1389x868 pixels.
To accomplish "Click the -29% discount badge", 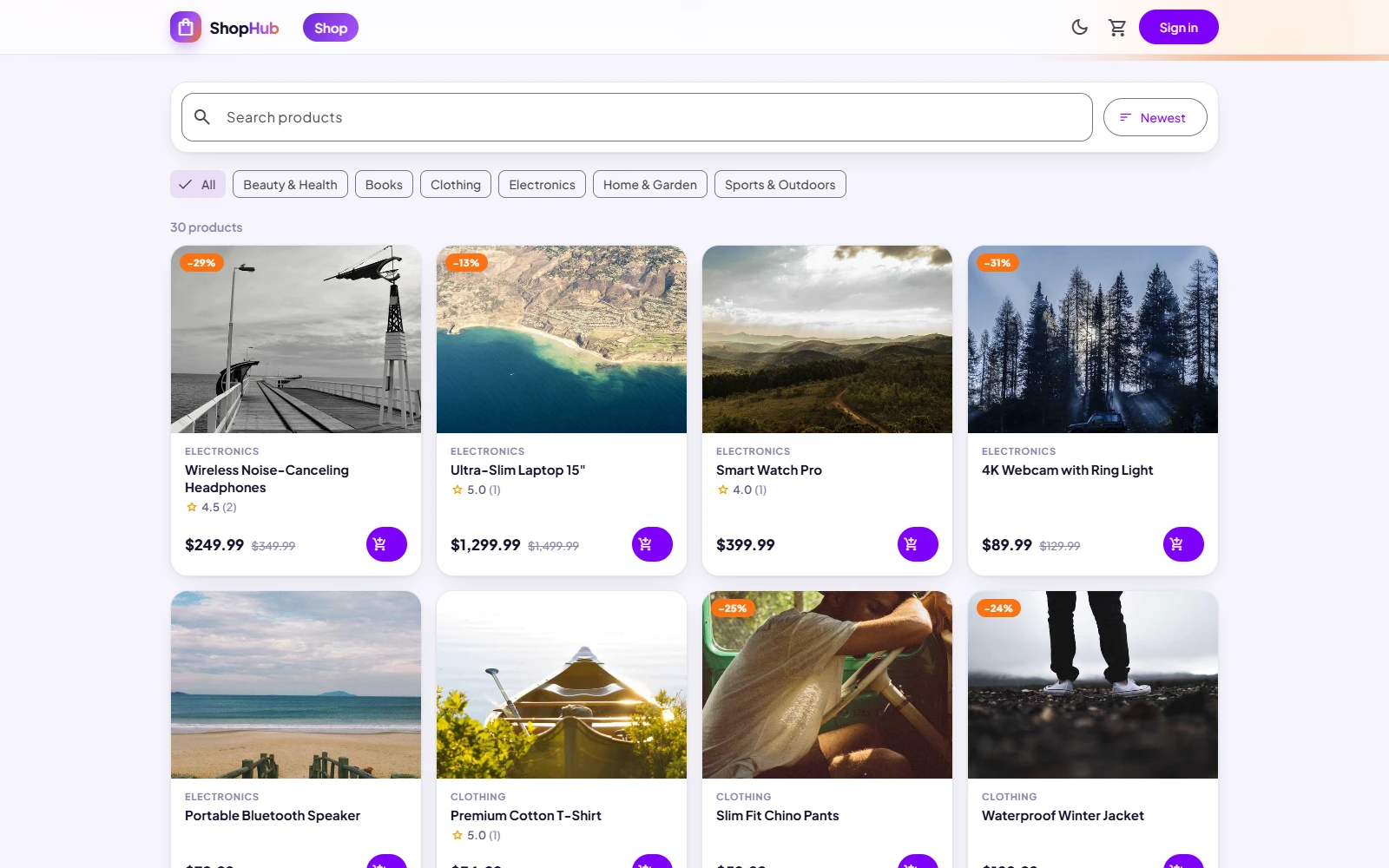I will pos(202,263).
